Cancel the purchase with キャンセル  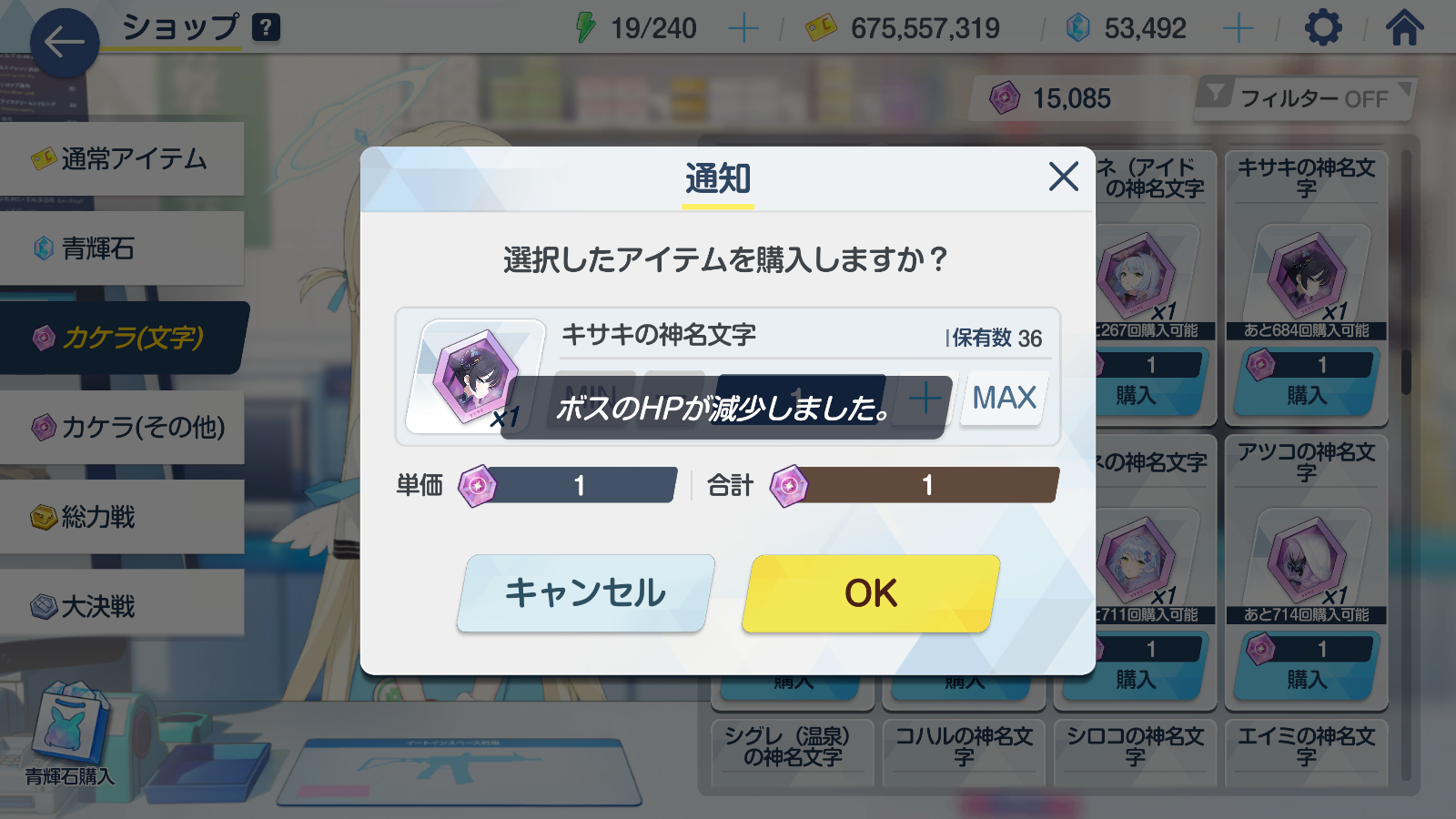pos(585,593)
